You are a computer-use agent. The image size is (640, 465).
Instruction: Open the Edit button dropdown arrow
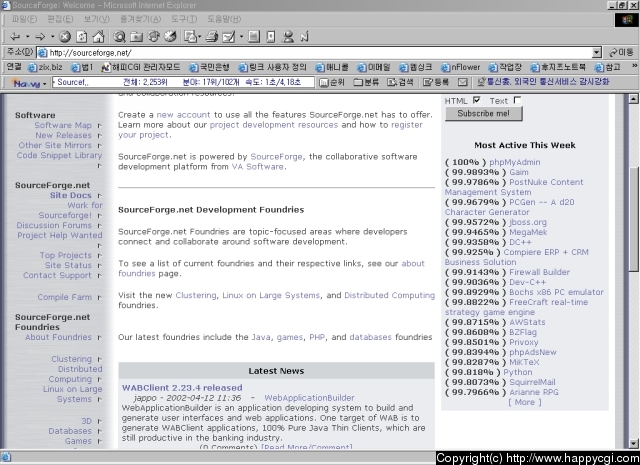[x=241, y=37]
